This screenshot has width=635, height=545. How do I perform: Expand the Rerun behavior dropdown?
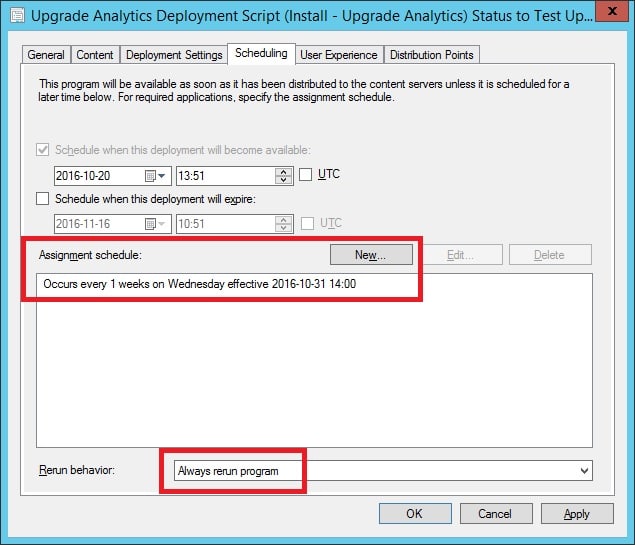coord(584,470)
